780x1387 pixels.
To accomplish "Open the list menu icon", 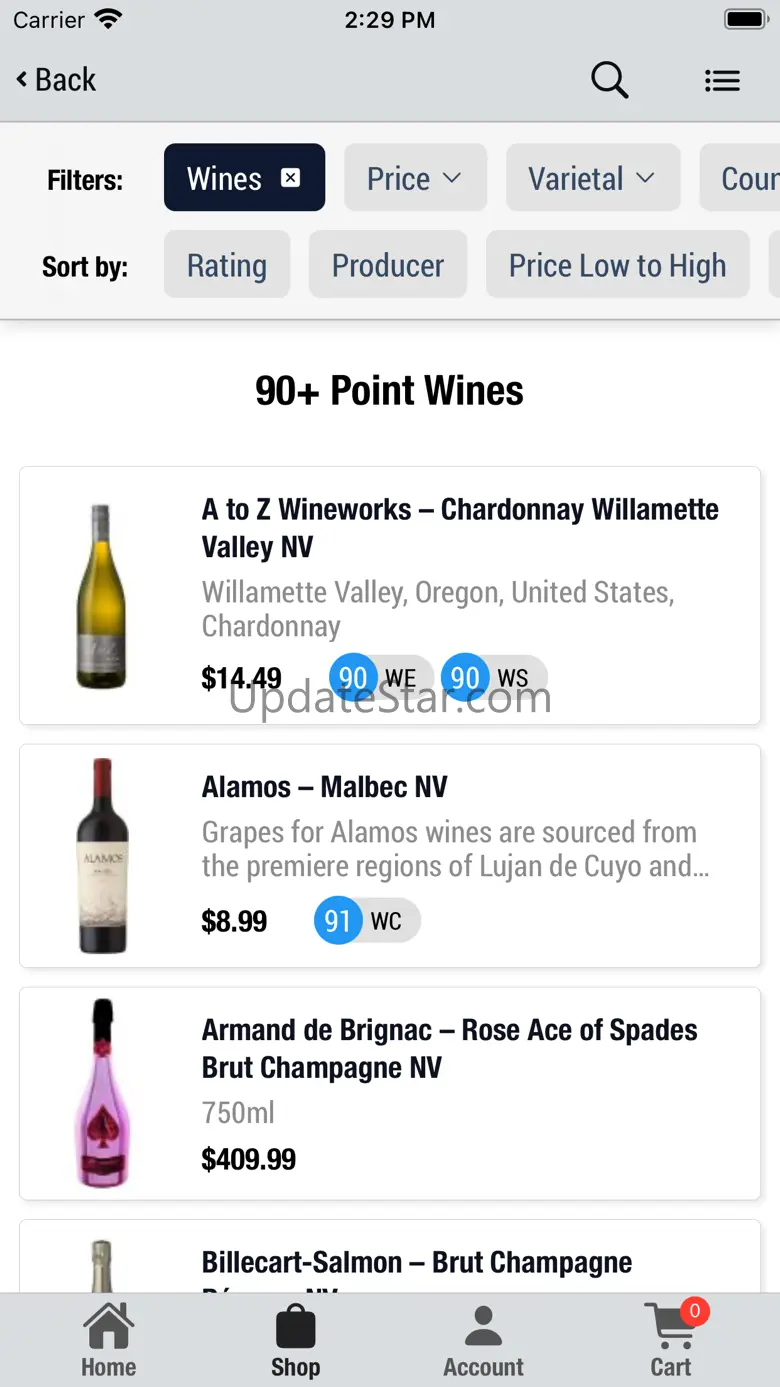I will [722, 81].
